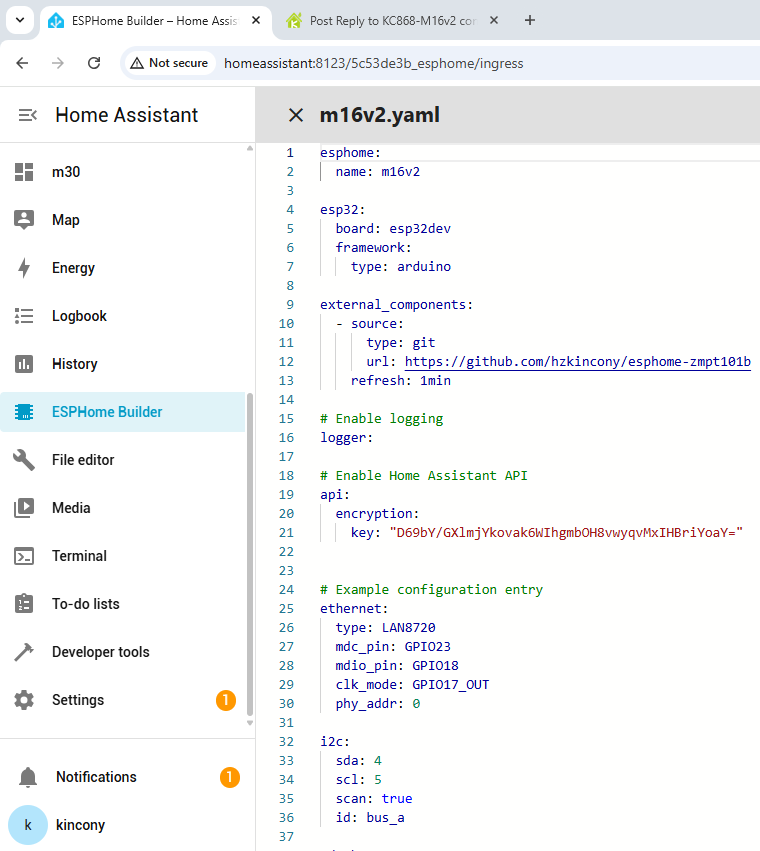The height and width of the screenshot is (851, 760).
Task: Open a new browser tab
Action: tap(530, 20)
